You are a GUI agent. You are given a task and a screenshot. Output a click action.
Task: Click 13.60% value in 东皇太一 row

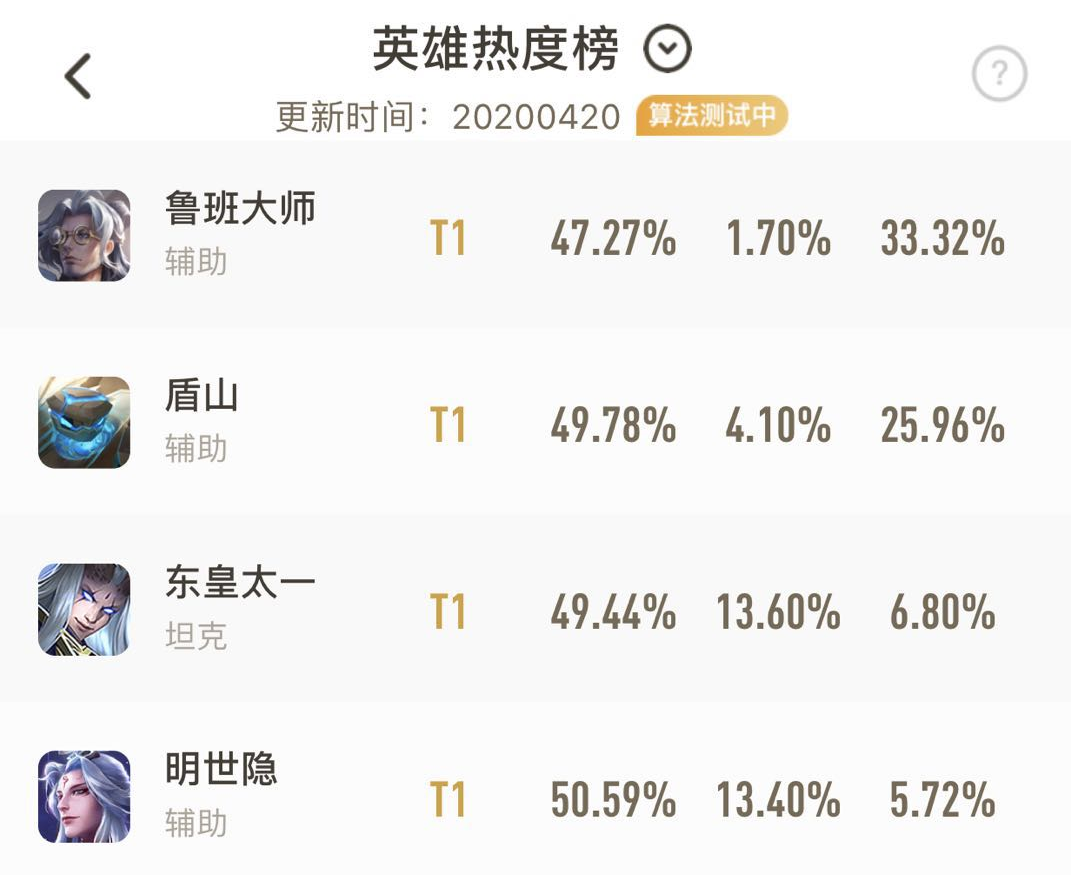tap(778, 612)
